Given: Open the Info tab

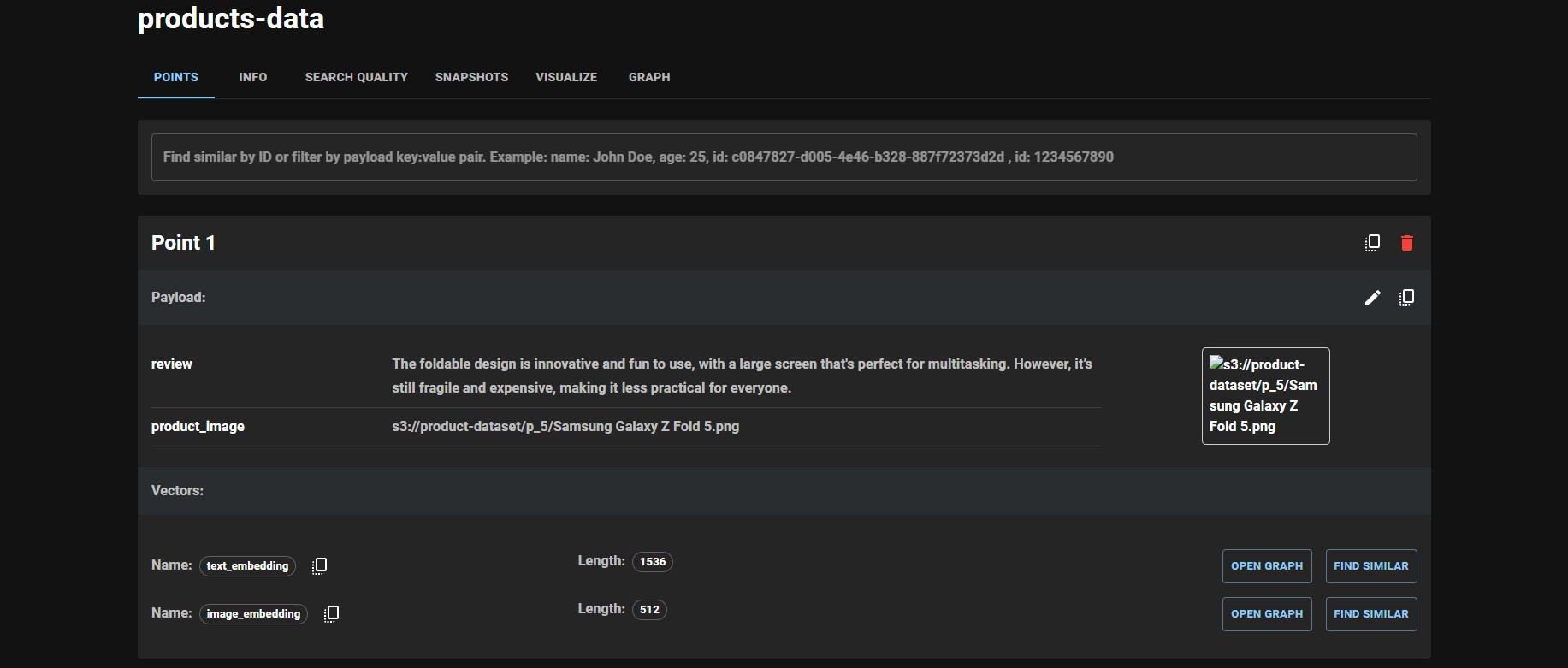Looking at the screenshot, I should [x=253, y=77].
